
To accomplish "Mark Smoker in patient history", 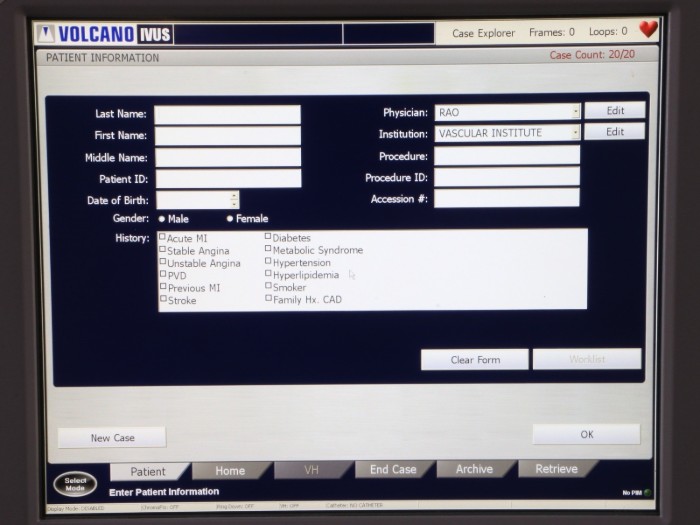I will [268, 286].
